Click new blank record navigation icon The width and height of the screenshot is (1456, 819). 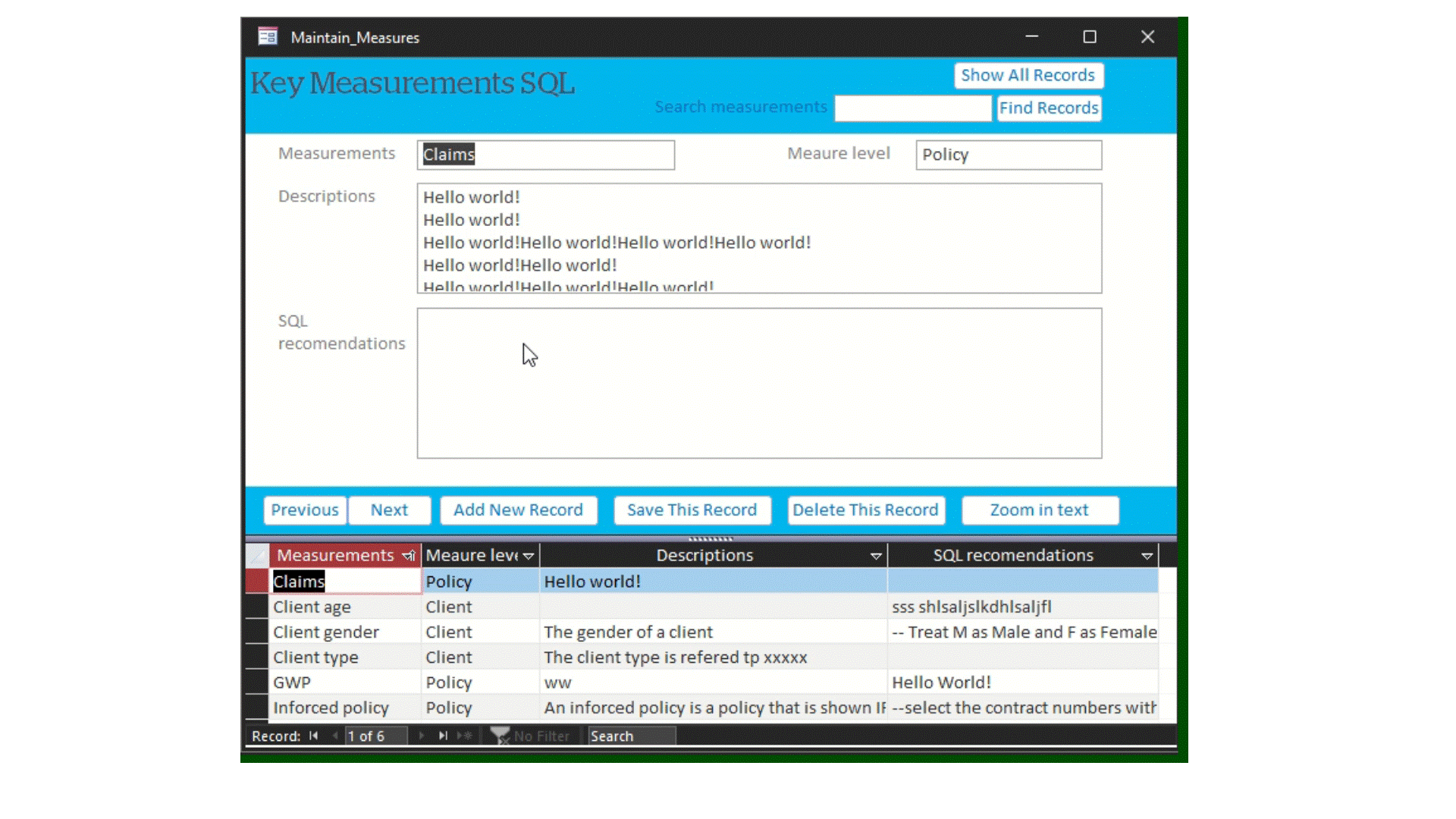pyautogui.click(x=465, y=736)
